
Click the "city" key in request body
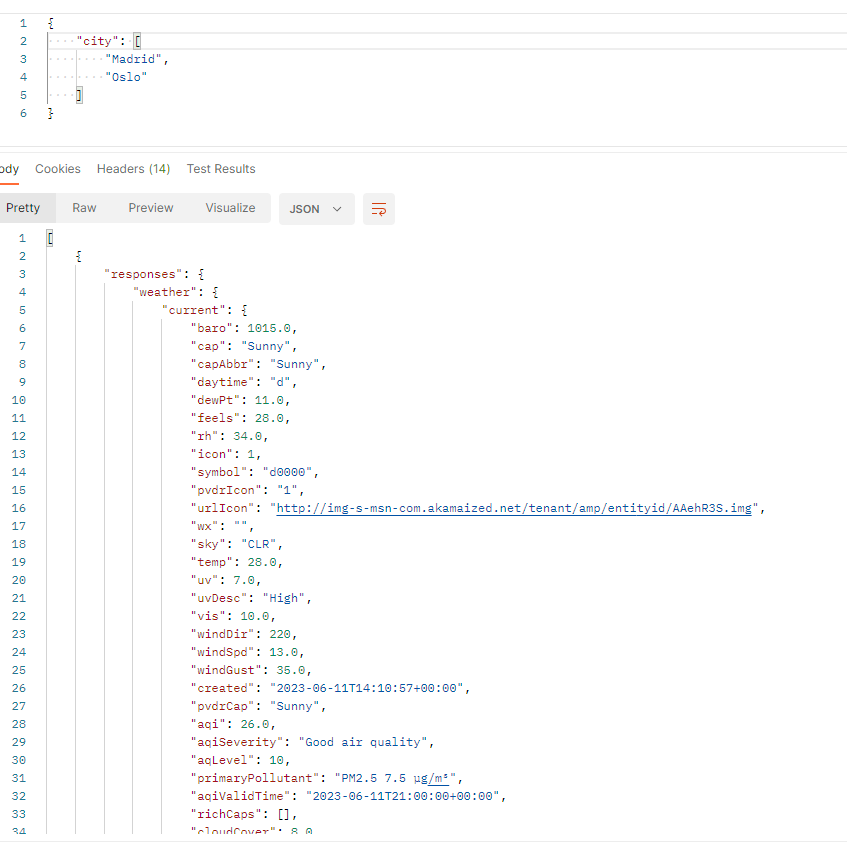98,41
